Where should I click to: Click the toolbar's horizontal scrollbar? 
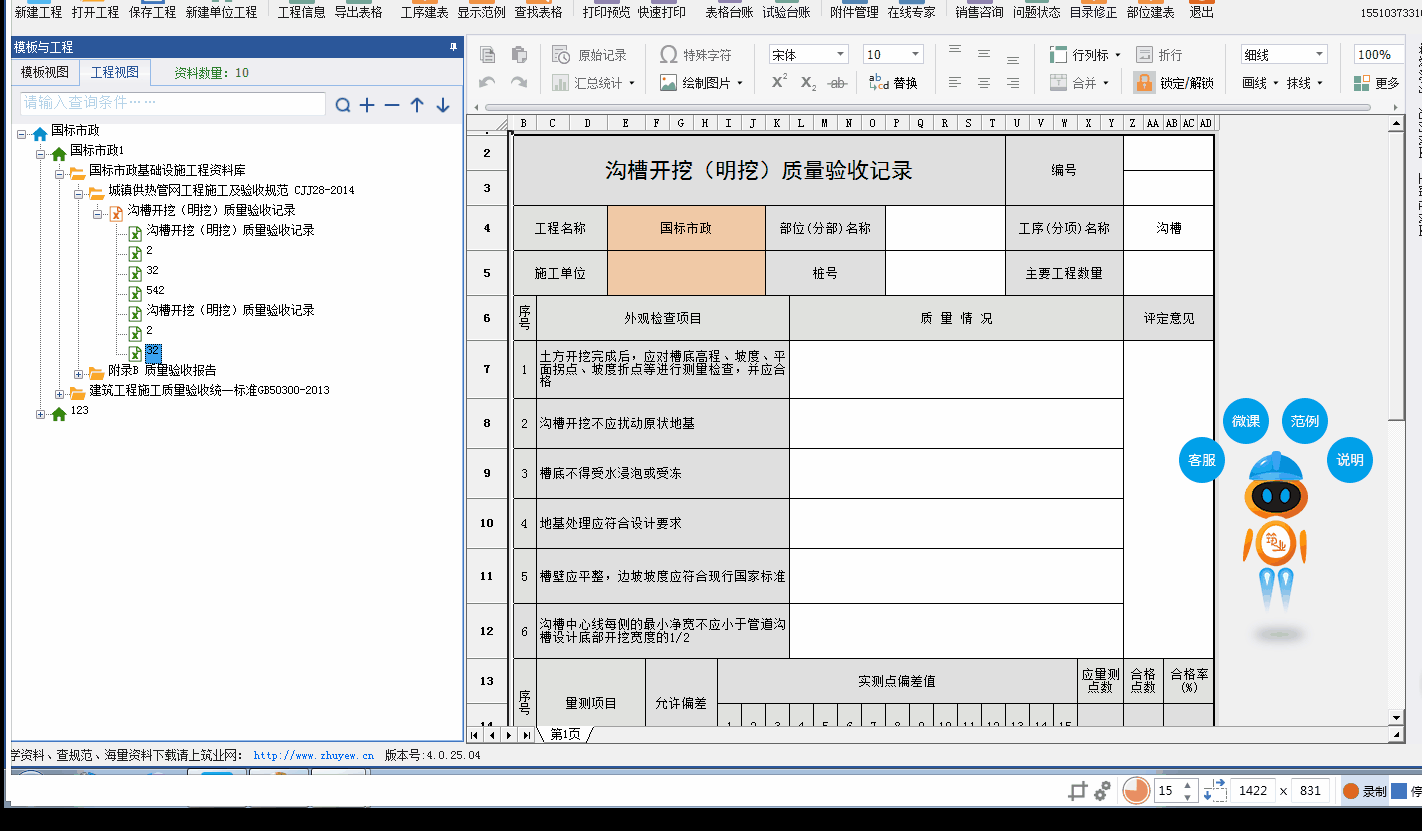pos(930,107)
